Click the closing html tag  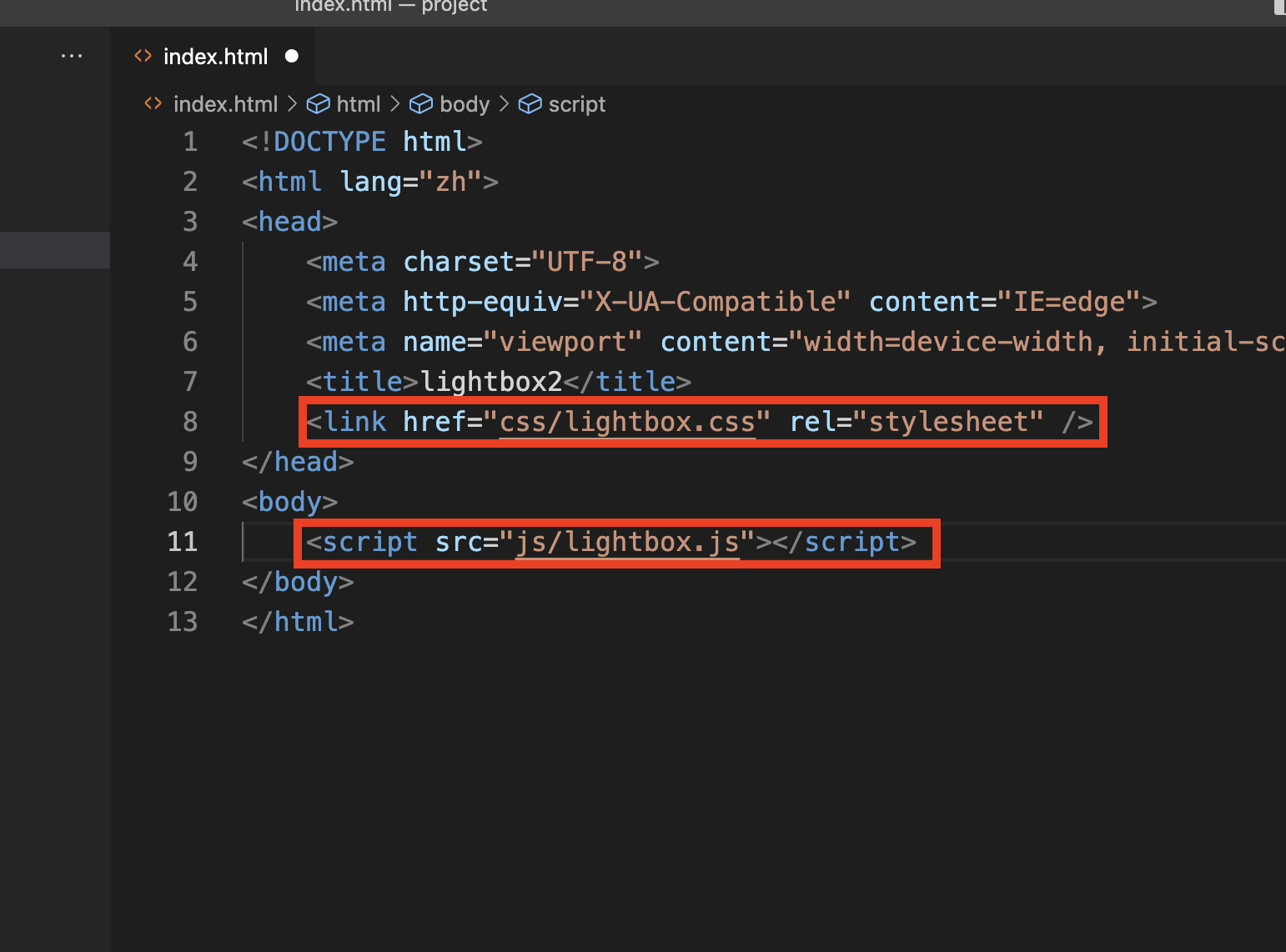pyautogui.click(x=298, y=622)
